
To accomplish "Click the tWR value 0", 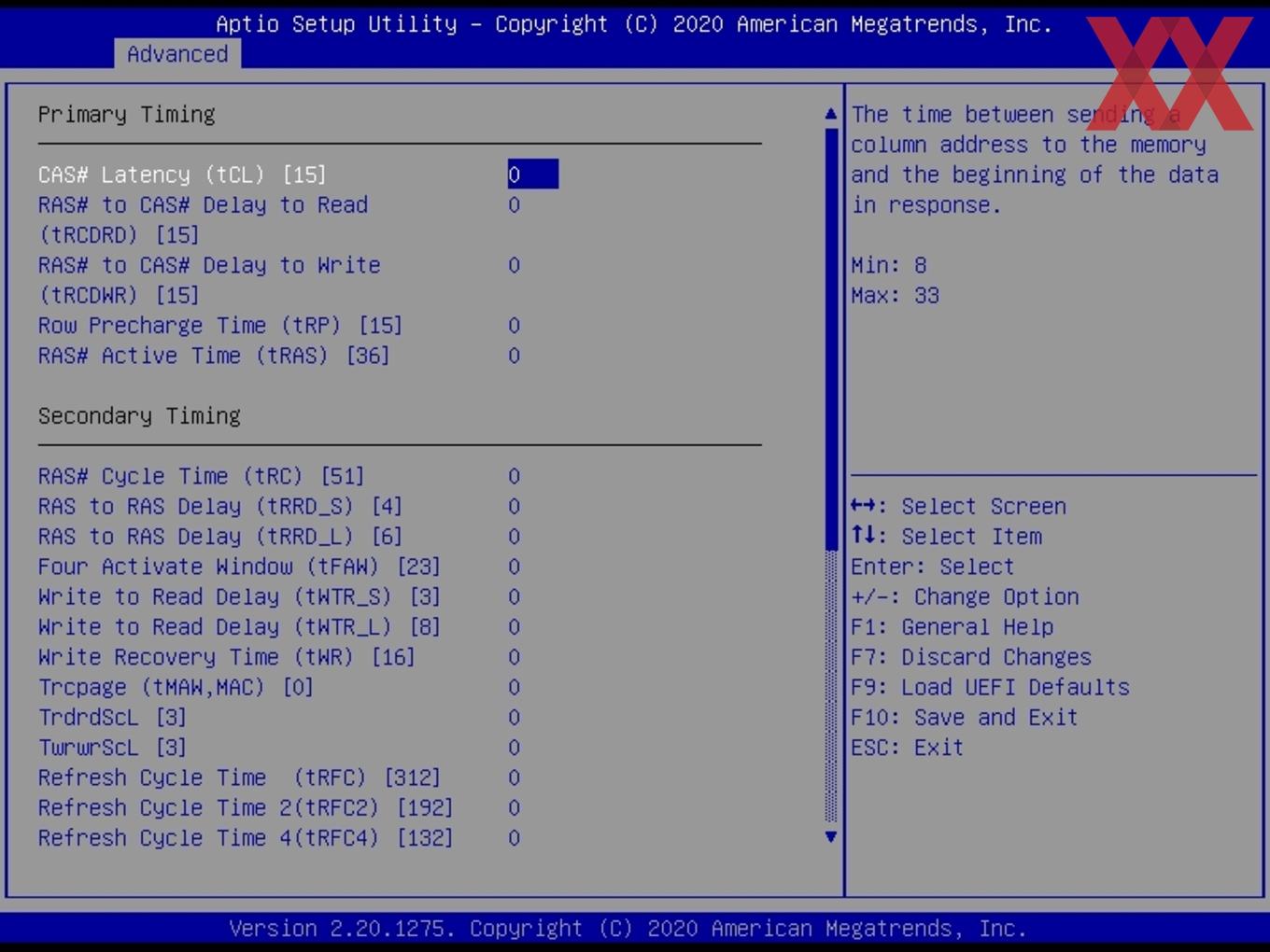I will tap(515, 657).
